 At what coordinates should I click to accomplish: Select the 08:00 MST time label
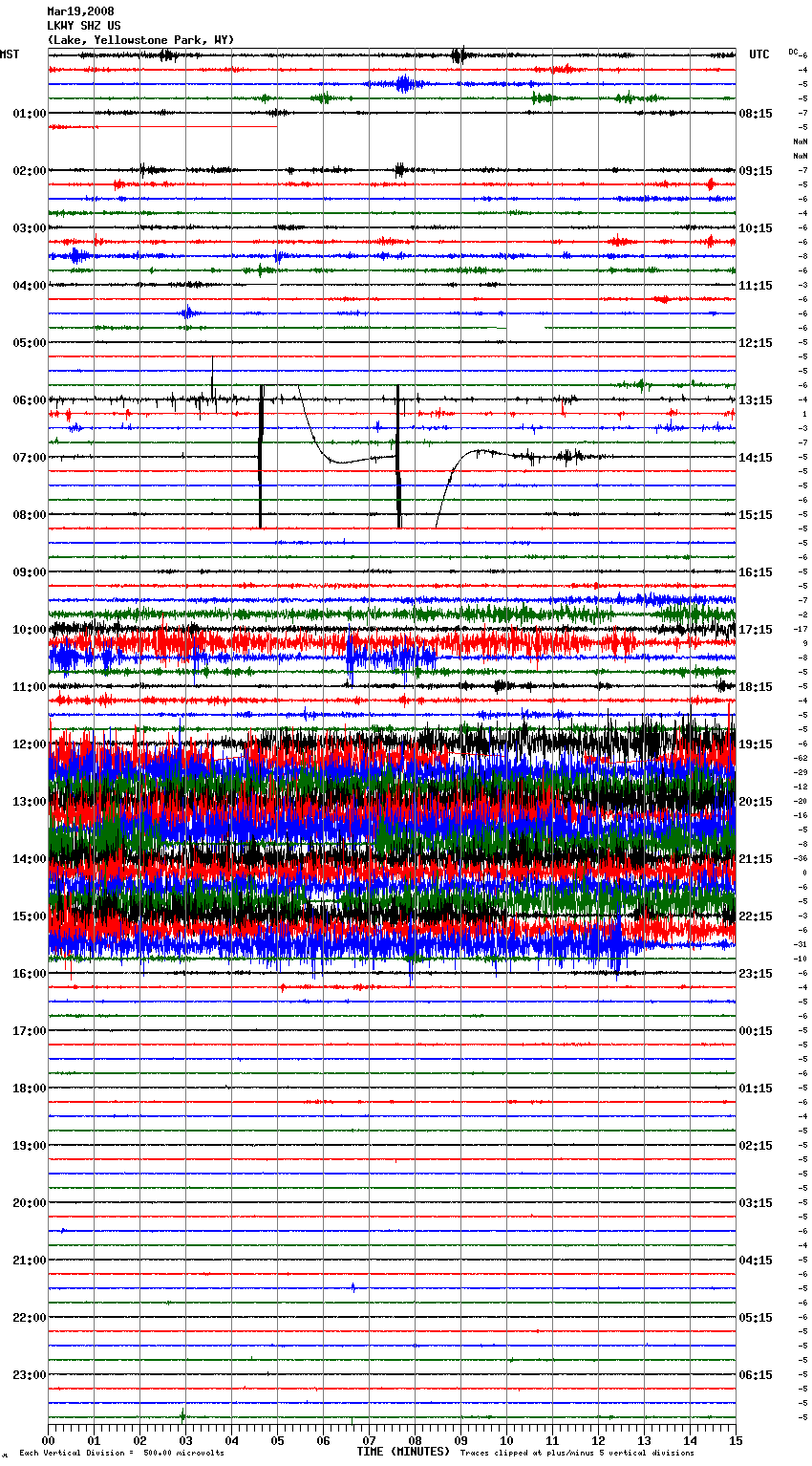[29, 515]
